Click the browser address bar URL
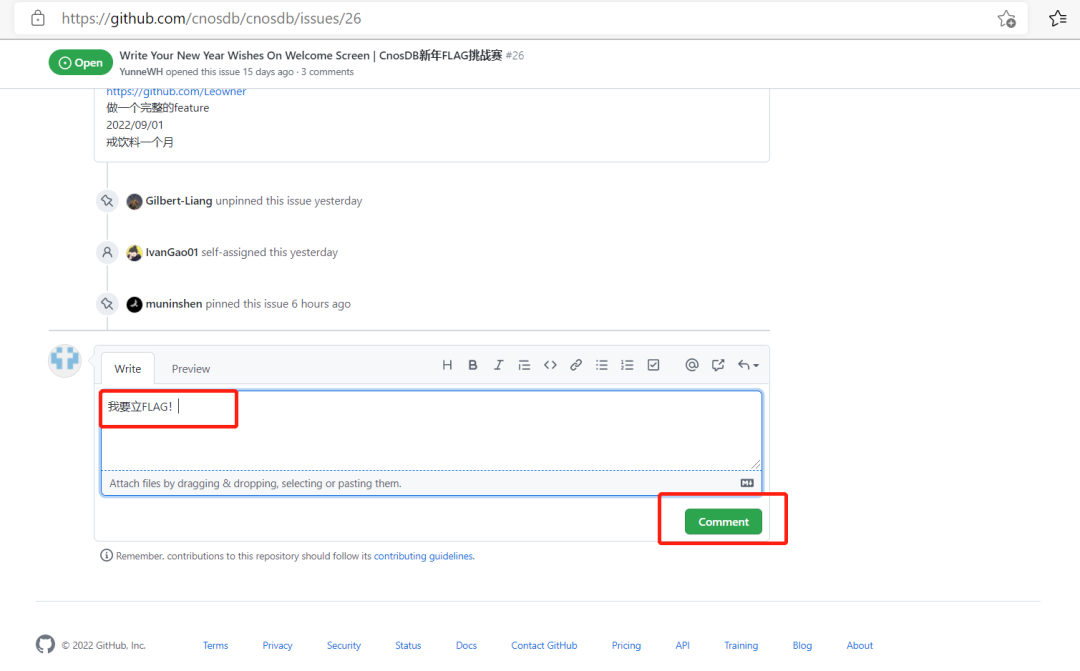The height and width of the screenshot is (671, 1080). tap(211, 19)
